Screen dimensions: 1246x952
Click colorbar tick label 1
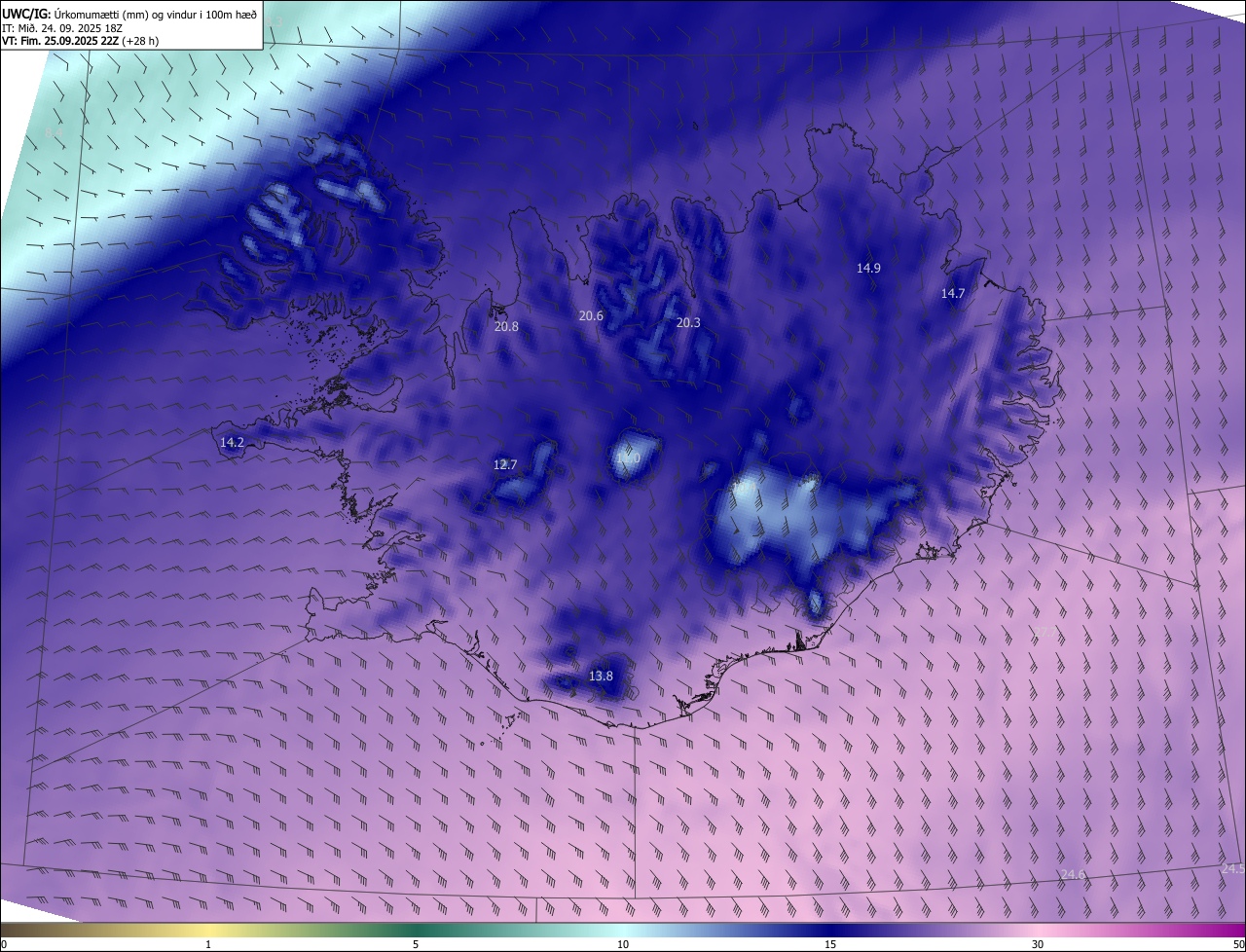click(208, 944)
